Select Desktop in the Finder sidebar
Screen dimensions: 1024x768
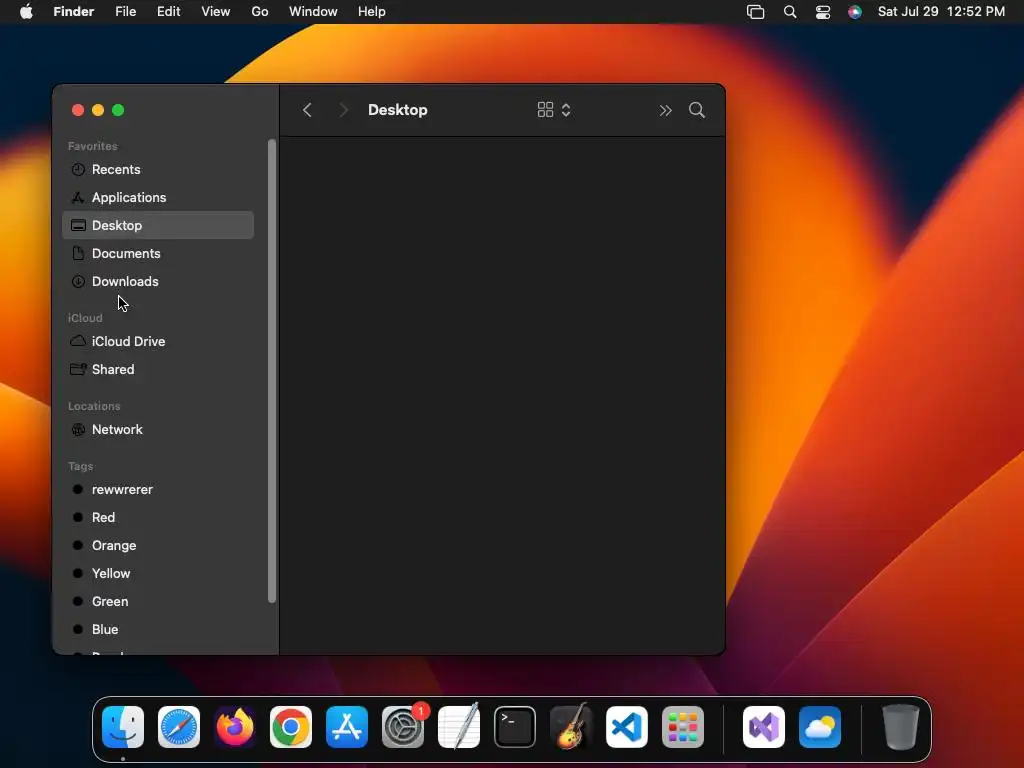click(x=157, y=225)
